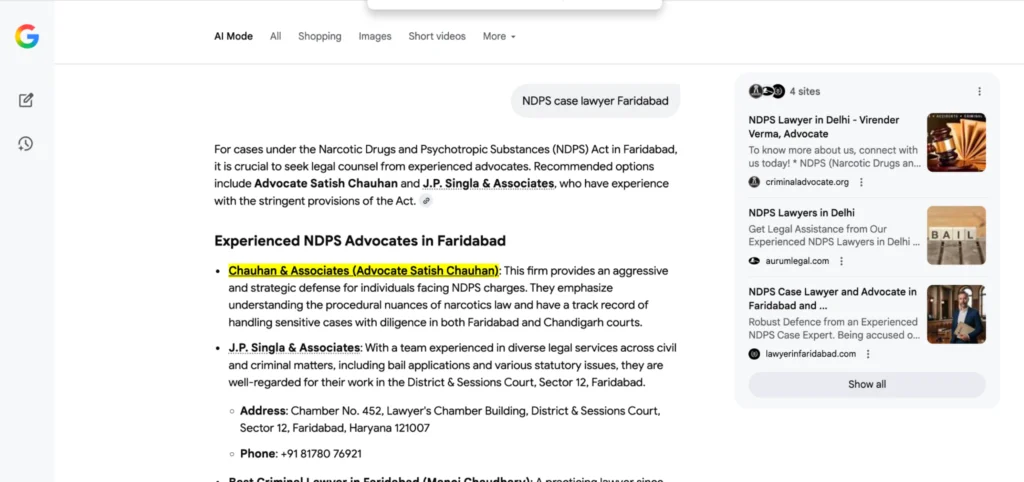Open AI Mode history clock icon
Screen dimensions: 1024x482
[x=25, y=144]
